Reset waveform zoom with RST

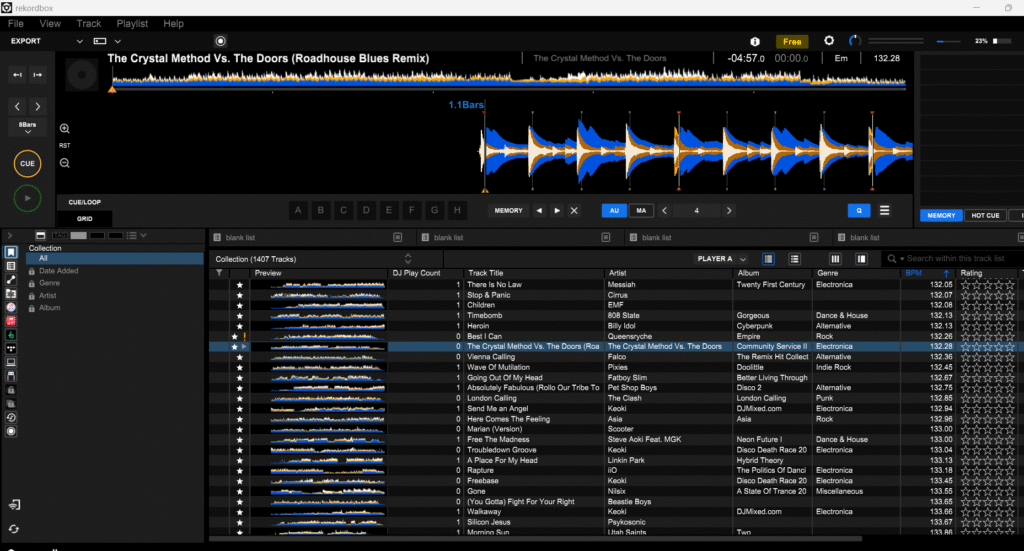[65, 146]
